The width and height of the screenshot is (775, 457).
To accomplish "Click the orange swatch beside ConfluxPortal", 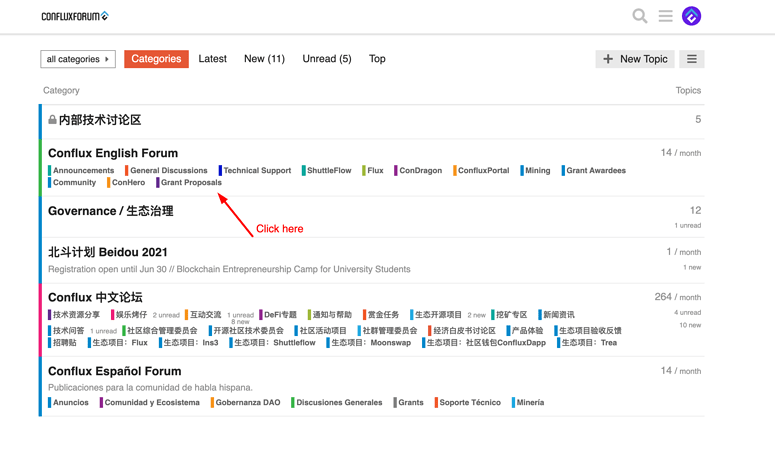I will pos(454,170).
